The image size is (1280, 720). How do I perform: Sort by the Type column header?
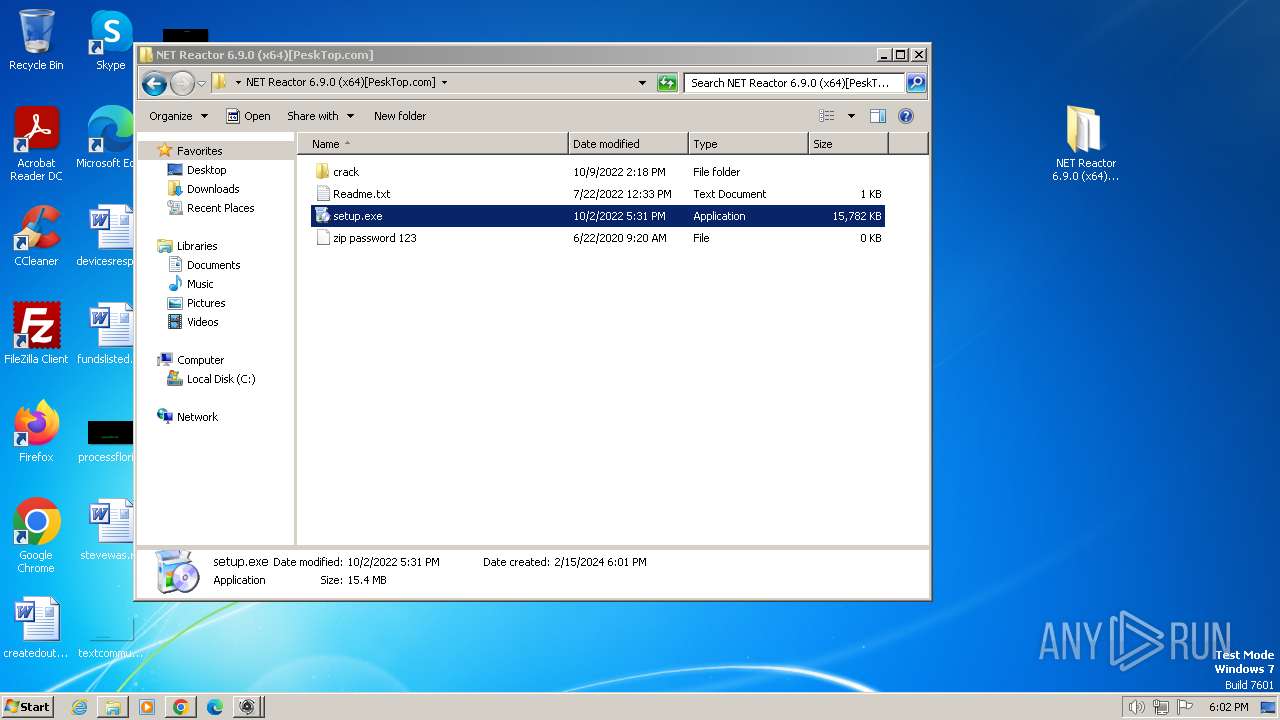click(748, 144)
